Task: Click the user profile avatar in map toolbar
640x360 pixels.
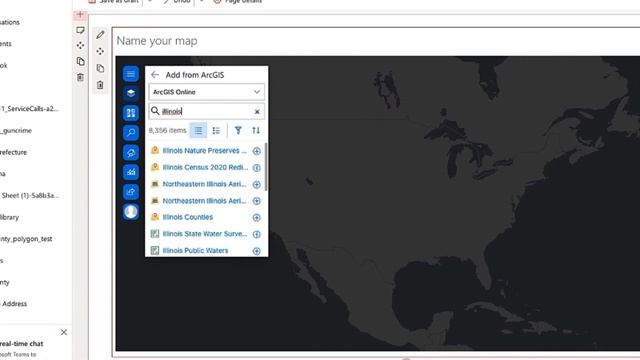Action: (131, 212)
